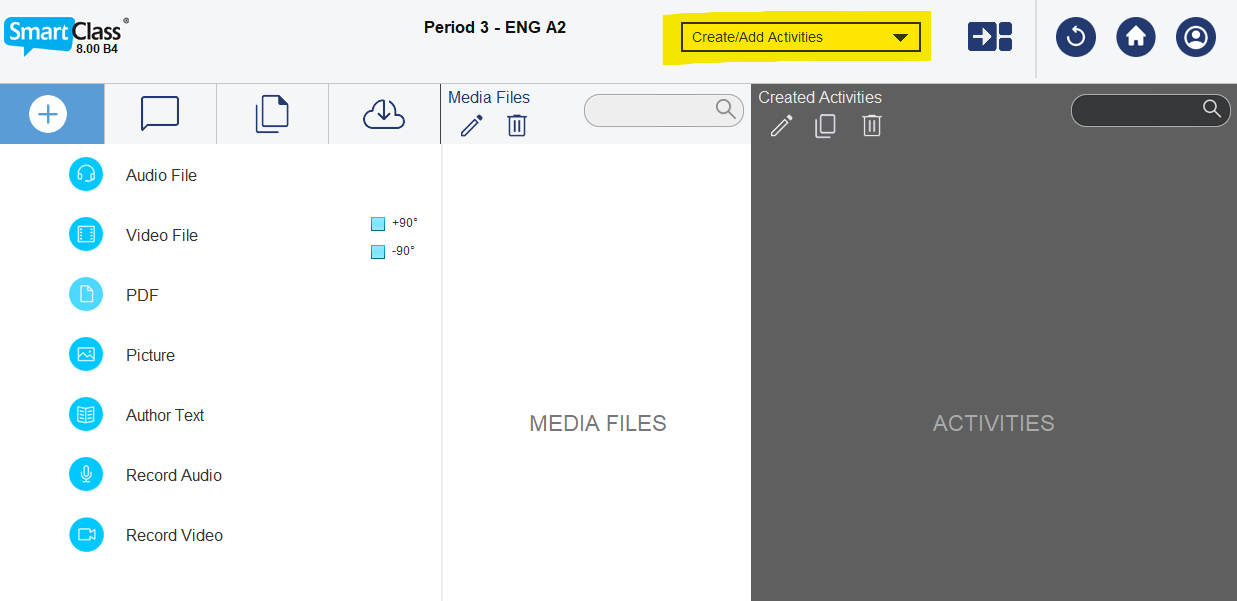Click the PDF document icon
The height and width of the screenshot is (601, 1237).
[86, 294]
